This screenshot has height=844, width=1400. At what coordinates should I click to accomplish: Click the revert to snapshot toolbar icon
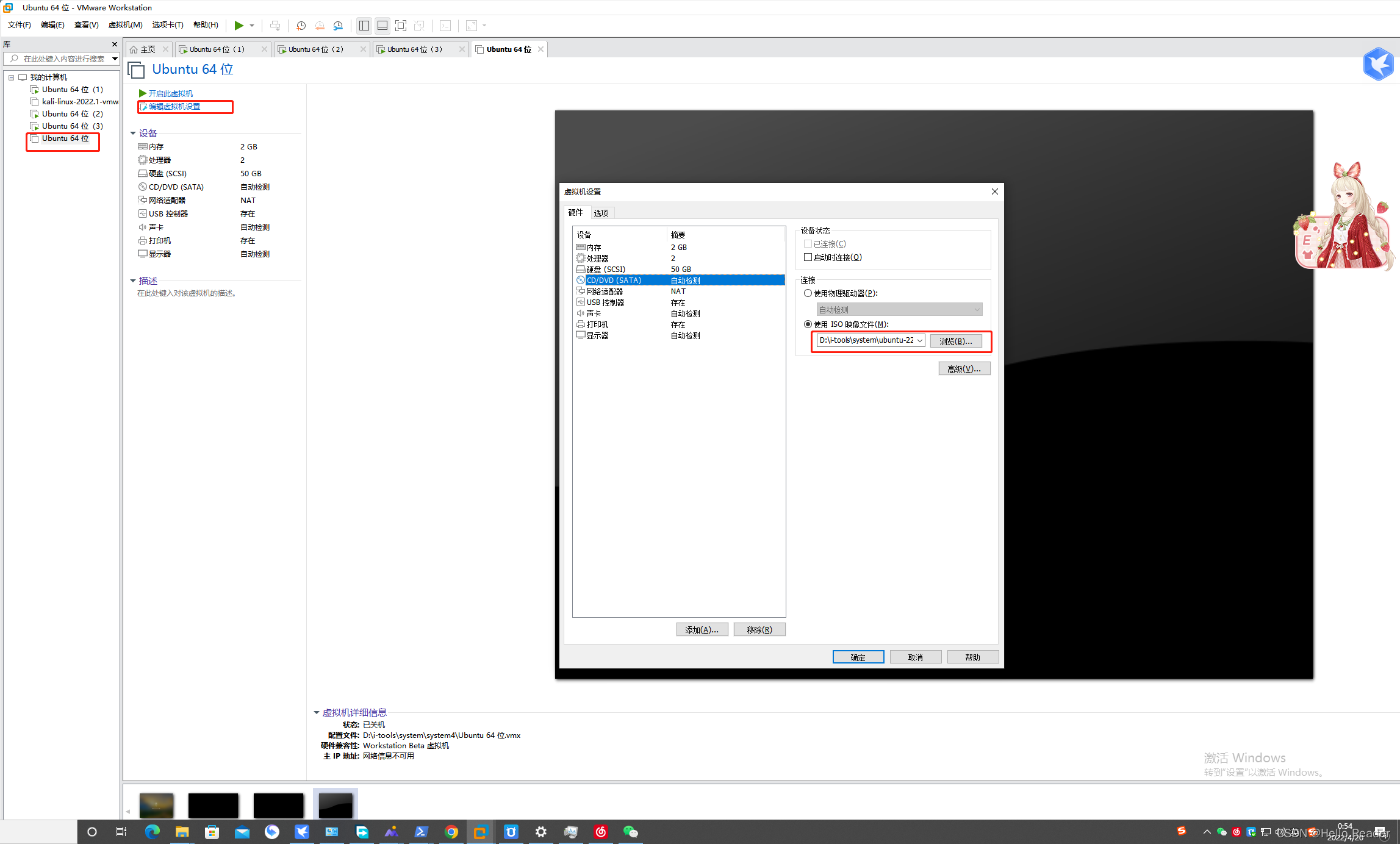(x=320, y=26)
